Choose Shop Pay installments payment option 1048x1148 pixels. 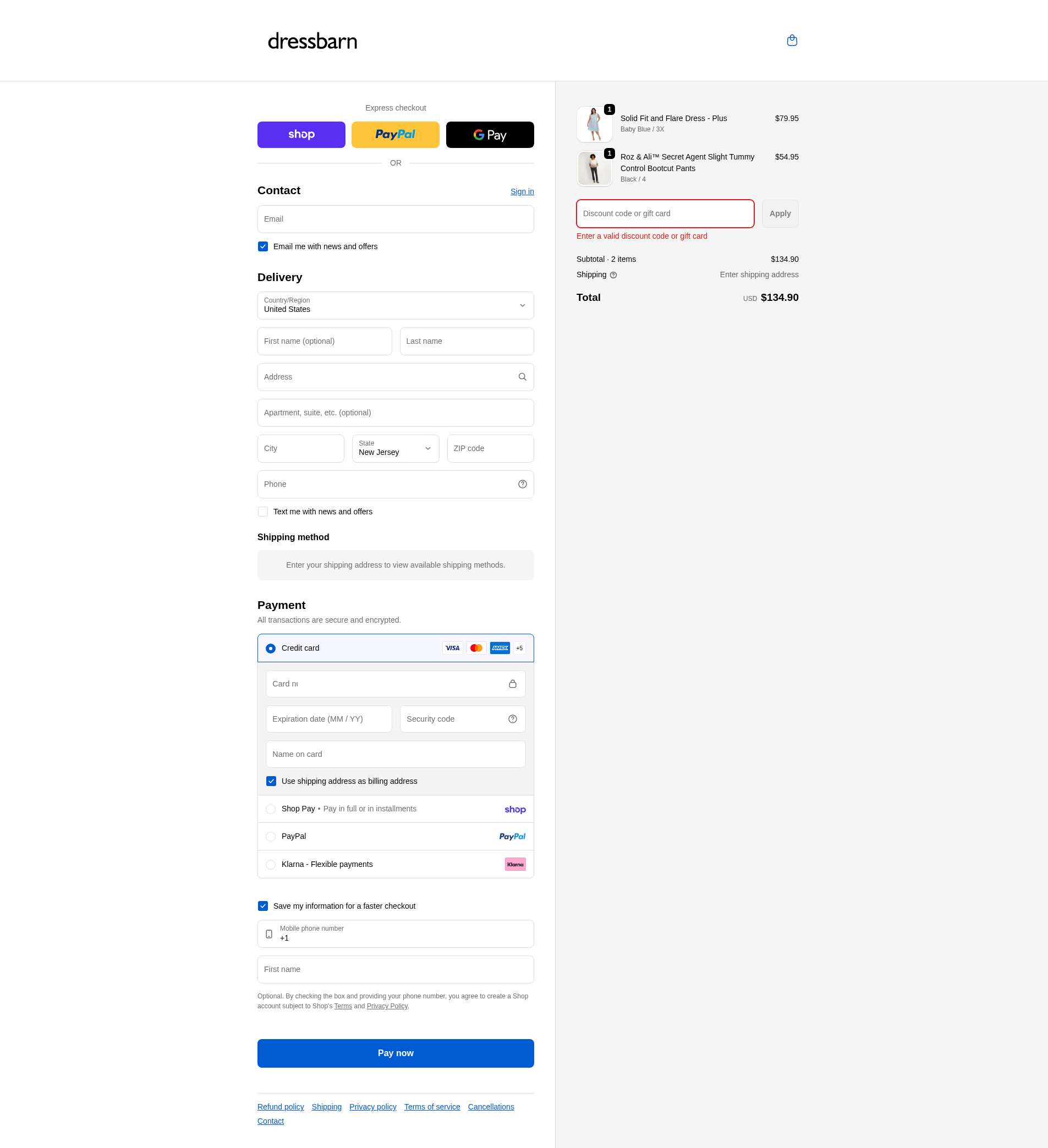271,809
